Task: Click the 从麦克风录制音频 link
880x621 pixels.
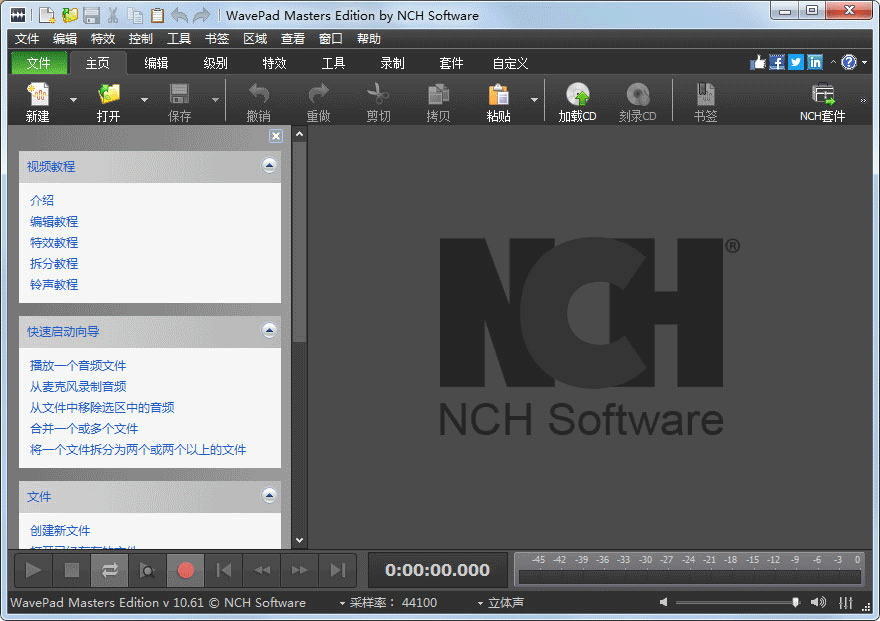Action: point(78,387)
